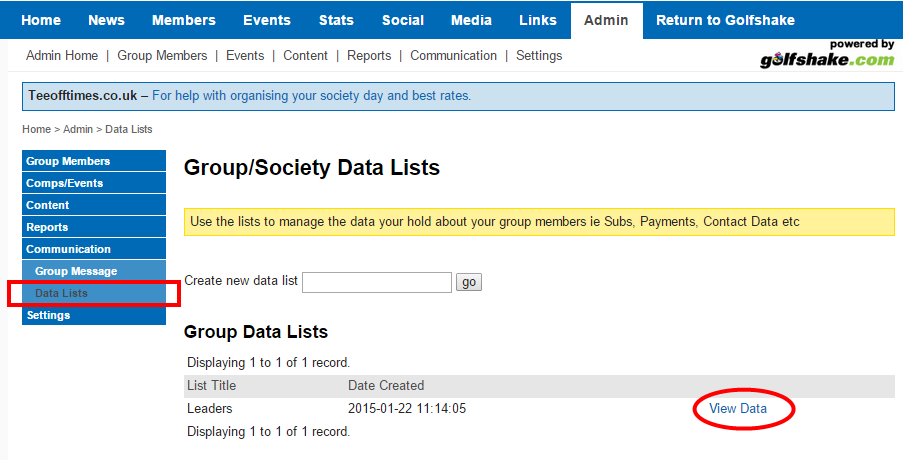This screenshot has height=460, width=903.
Task: Open the Members tab
Action: [183, 20]
